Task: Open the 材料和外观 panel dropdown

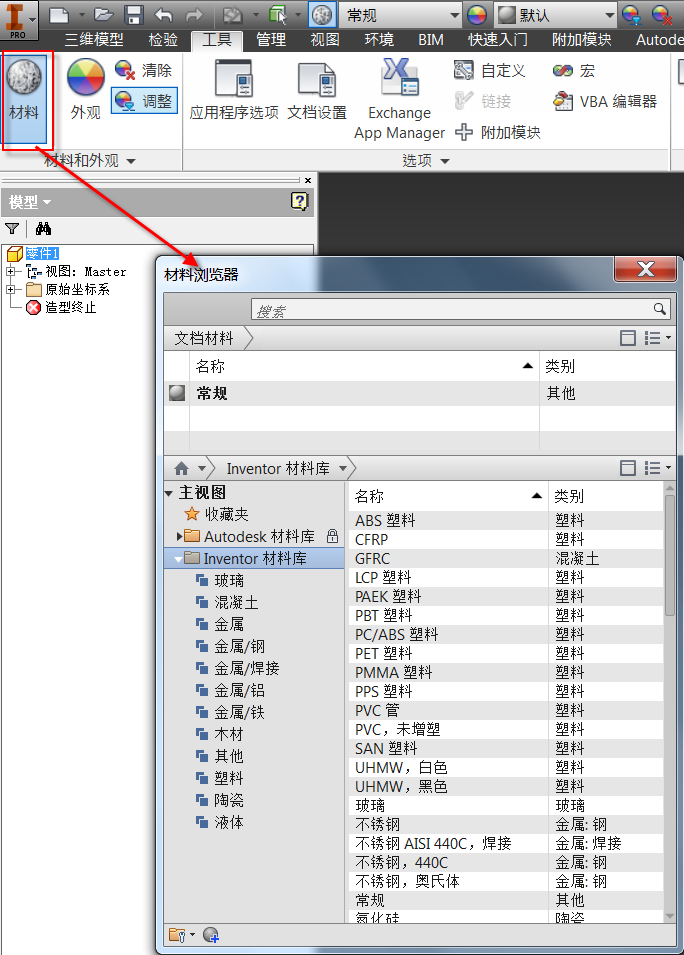Action: point(130,161)
